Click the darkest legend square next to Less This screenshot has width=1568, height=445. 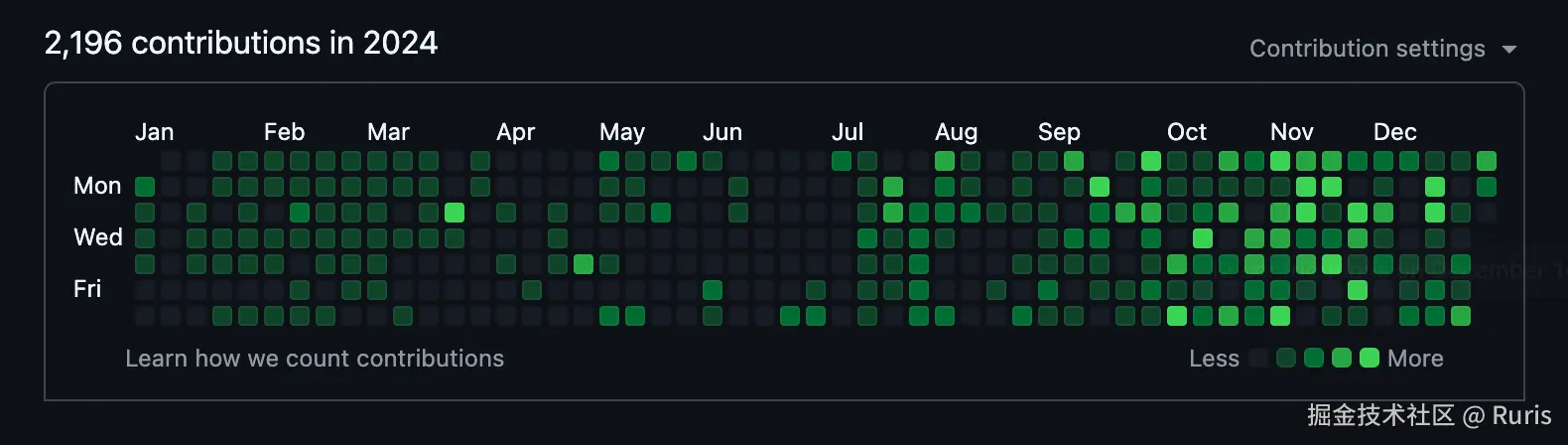pyautogui.click(x=1258, y=358)
